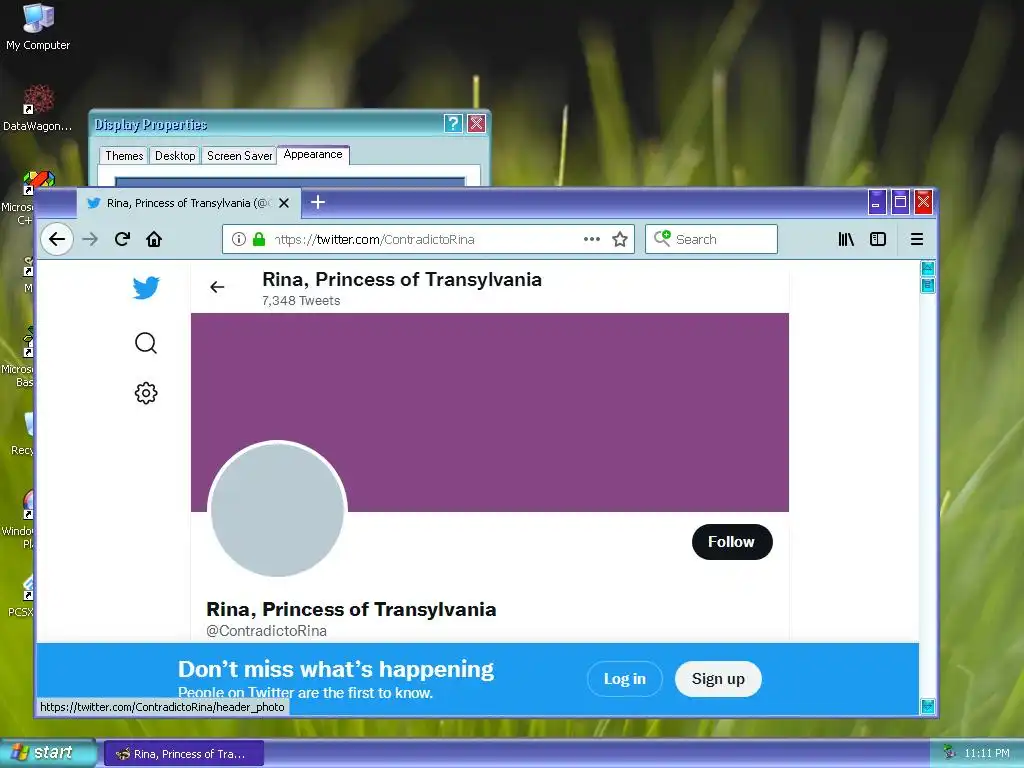Show site information icon in address bar
Image resolution: width=1024 pixels, height=768 pixels.
[239, 239]
